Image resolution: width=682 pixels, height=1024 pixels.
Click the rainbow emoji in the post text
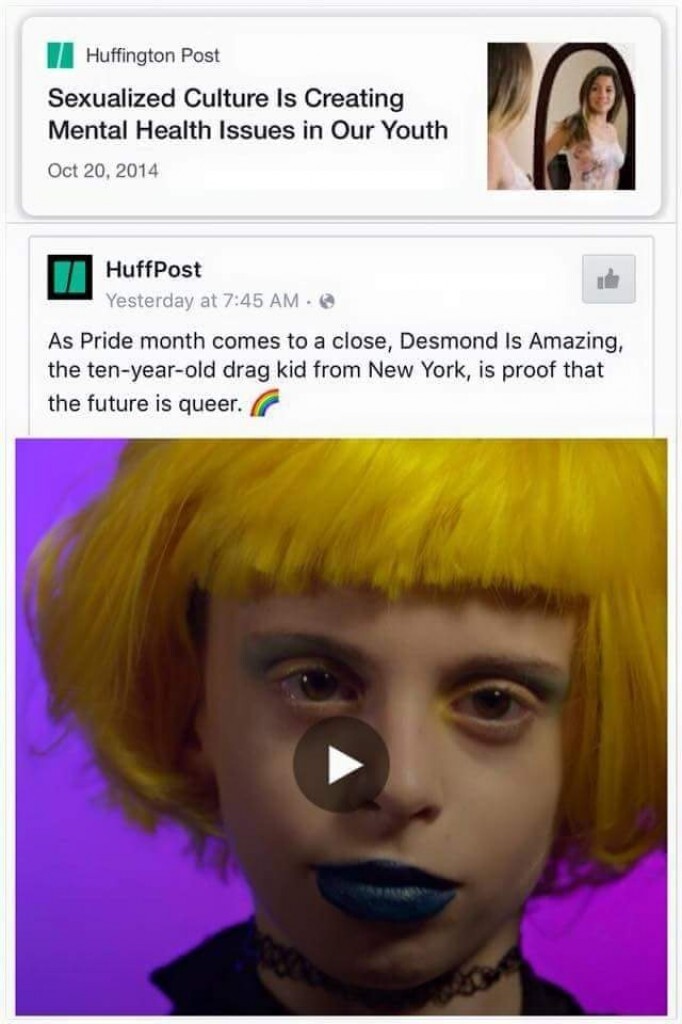coord(265,402)
